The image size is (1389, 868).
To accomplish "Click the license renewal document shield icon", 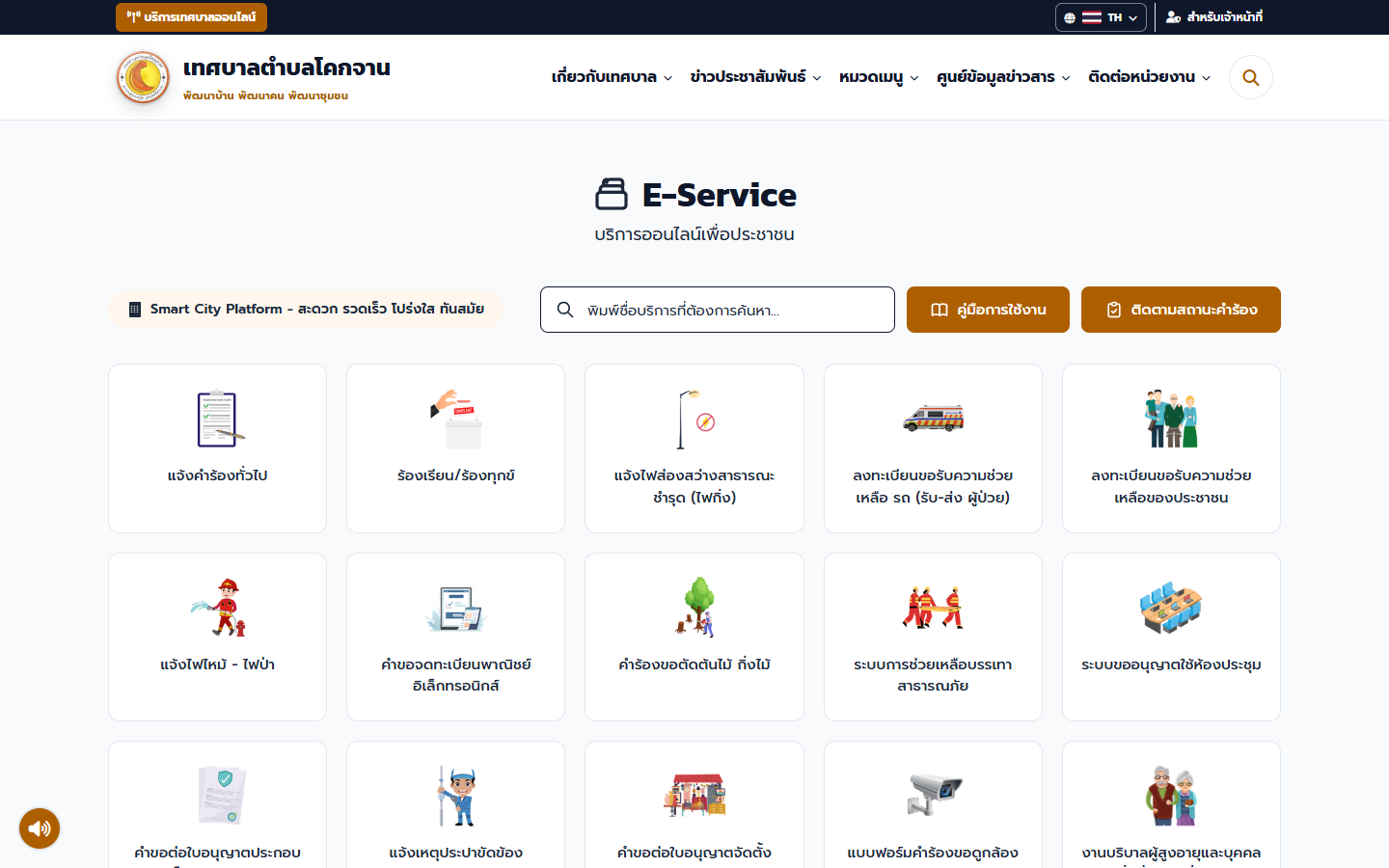I will (223, 796).
